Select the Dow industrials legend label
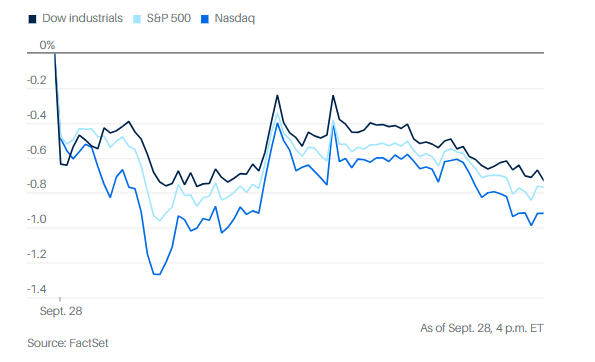Screen dimensions: 595x362 coord(82,18)
